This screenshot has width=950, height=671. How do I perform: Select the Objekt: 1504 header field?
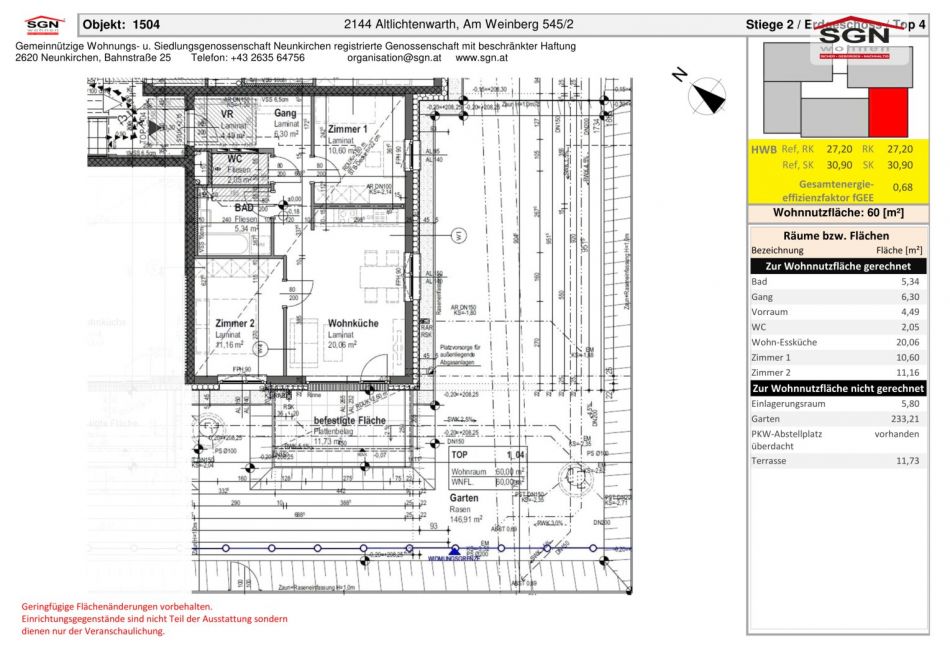tap(121, 24)
